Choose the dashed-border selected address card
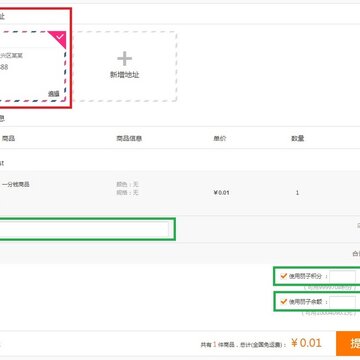This screenshot has height=360, width=360. click(x=32, y=66)
